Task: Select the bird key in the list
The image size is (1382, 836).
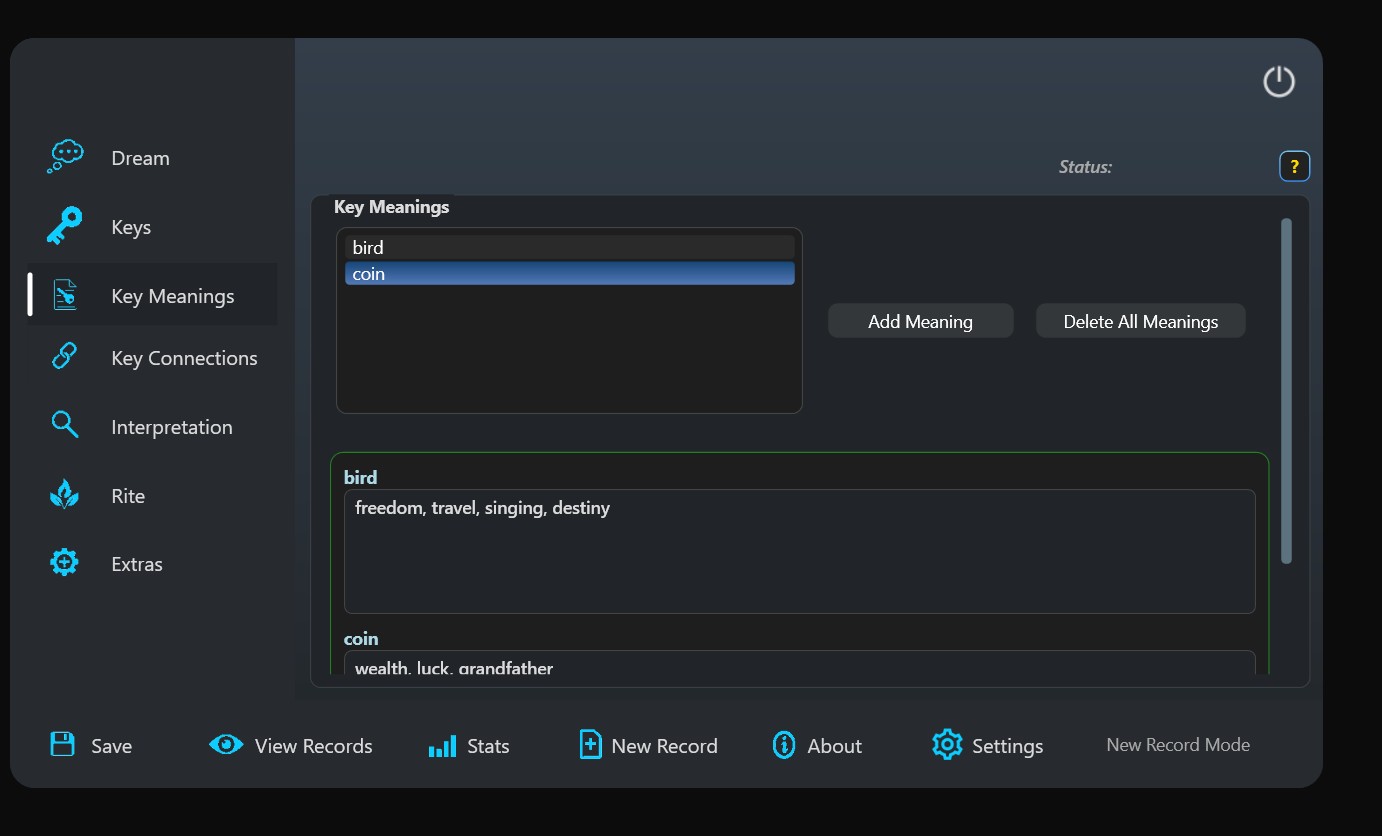Action: (570, 247)
